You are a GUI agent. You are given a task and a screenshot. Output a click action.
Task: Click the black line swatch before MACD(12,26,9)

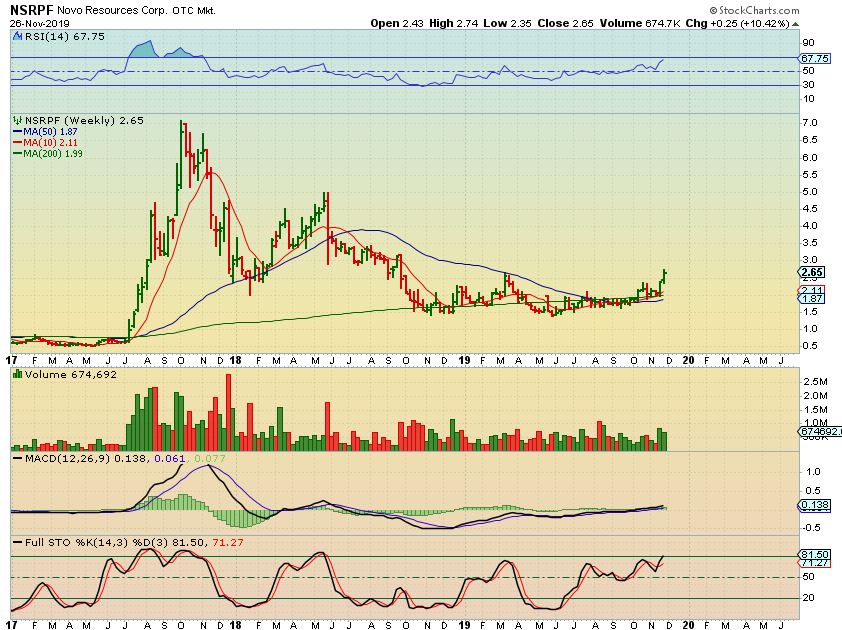pos(17,459)
